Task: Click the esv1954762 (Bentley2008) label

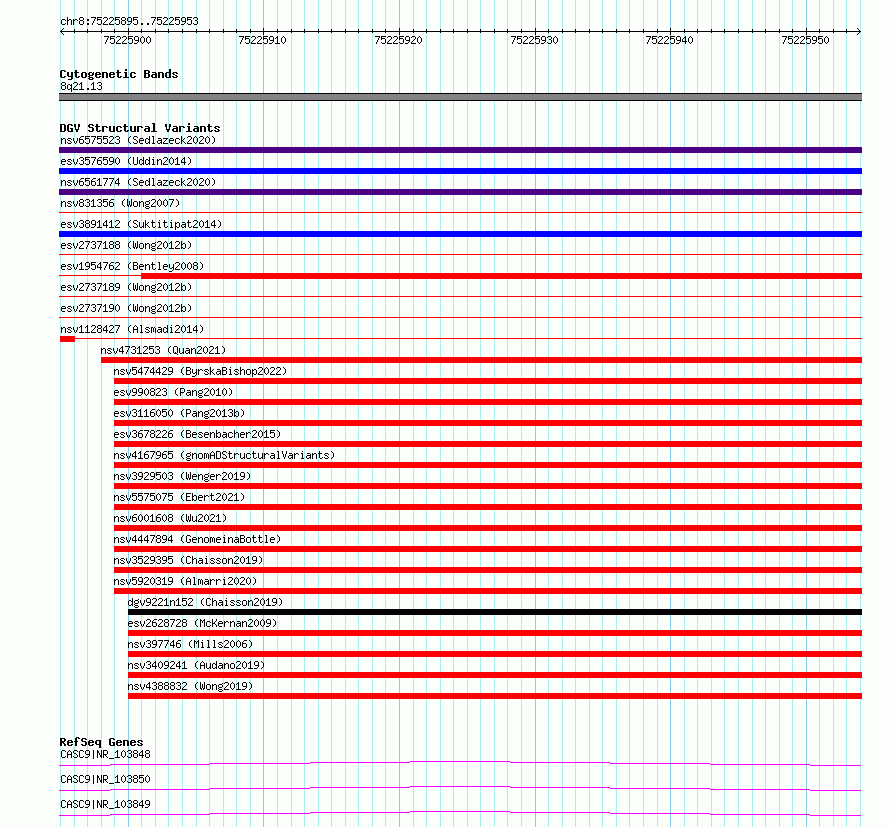Action: tap(132, 266)
